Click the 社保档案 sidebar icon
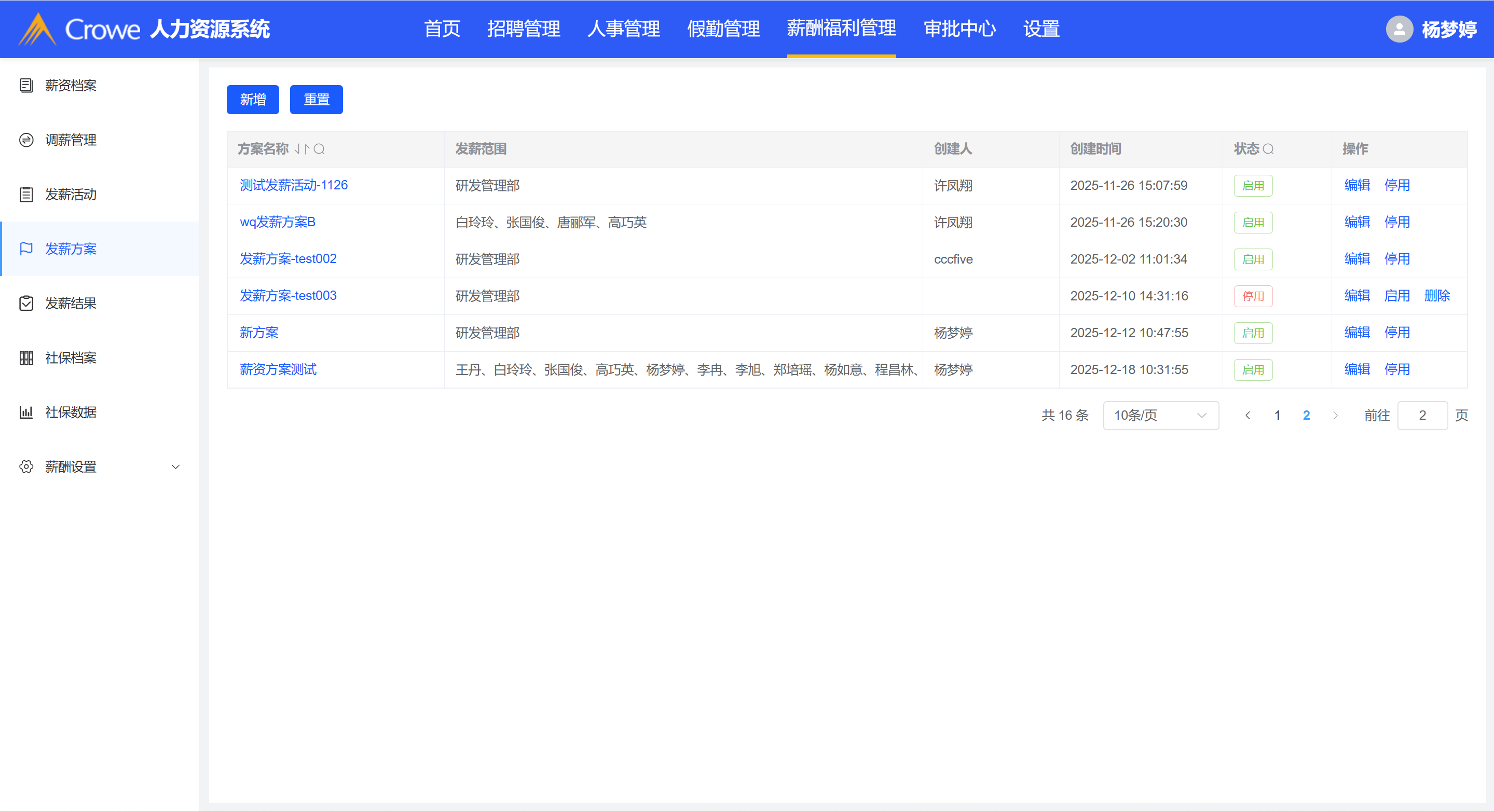 point(26,358)
